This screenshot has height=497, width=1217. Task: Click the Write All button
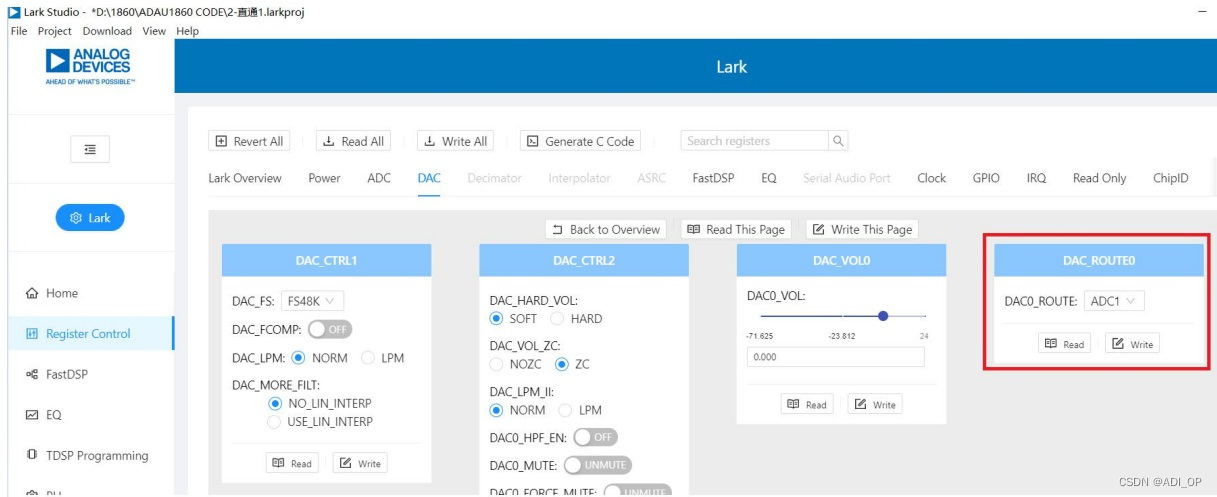(x=455, y=141)
